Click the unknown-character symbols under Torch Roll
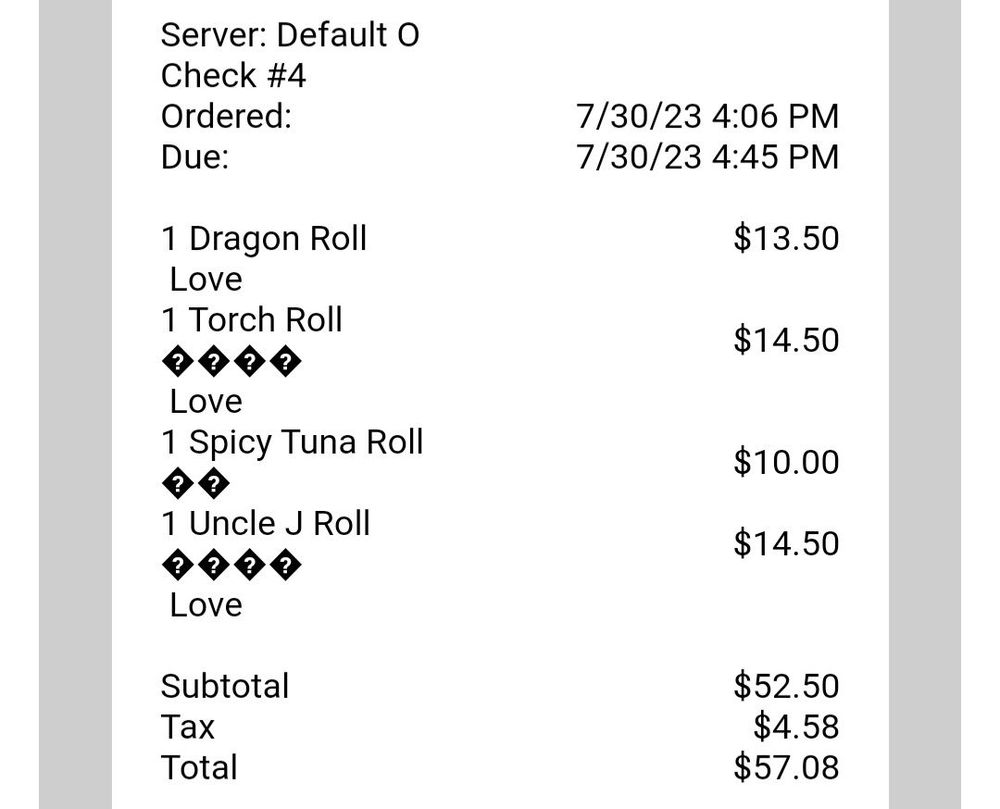Image resolution: width=1000 pixels, height=809 pixels. tap(232, 362)
